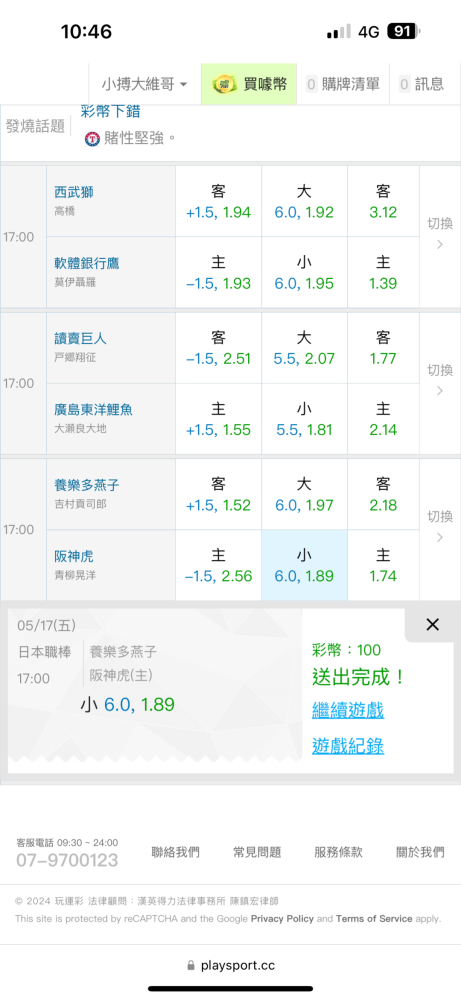Open the 遊戲紀錄 link
461x1000 pixels.
click(348, 746)
